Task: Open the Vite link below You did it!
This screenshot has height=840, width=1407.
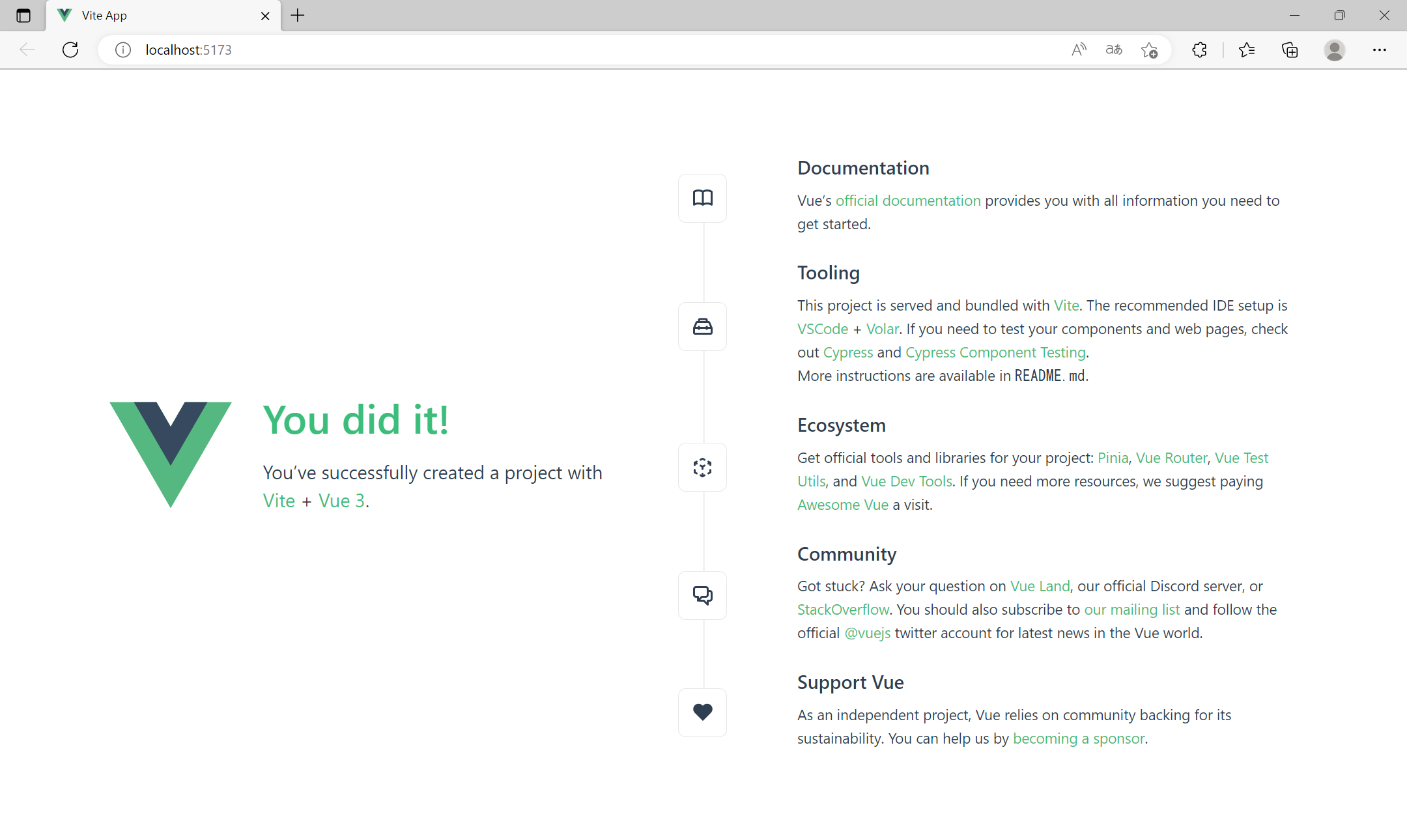Action: pyautogui.click(x=279, y=501)
